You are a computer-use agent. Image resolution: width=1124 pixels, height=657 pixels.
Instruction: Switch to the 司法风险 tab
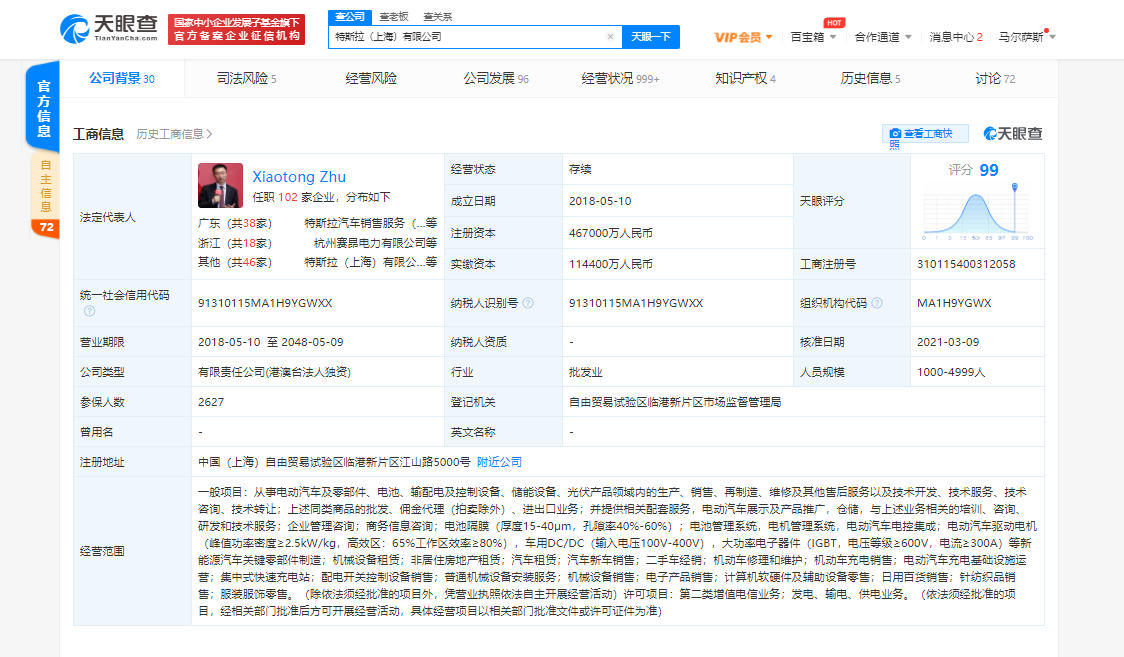[x=247, y=78]
